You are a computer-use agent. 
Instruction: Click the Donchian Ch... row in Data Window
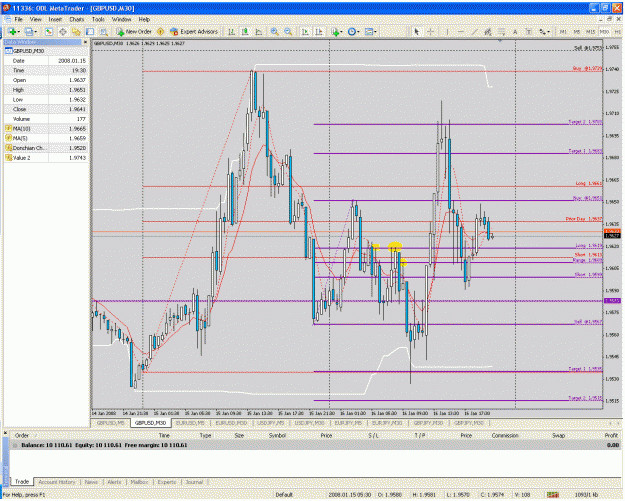coord(46,148)
